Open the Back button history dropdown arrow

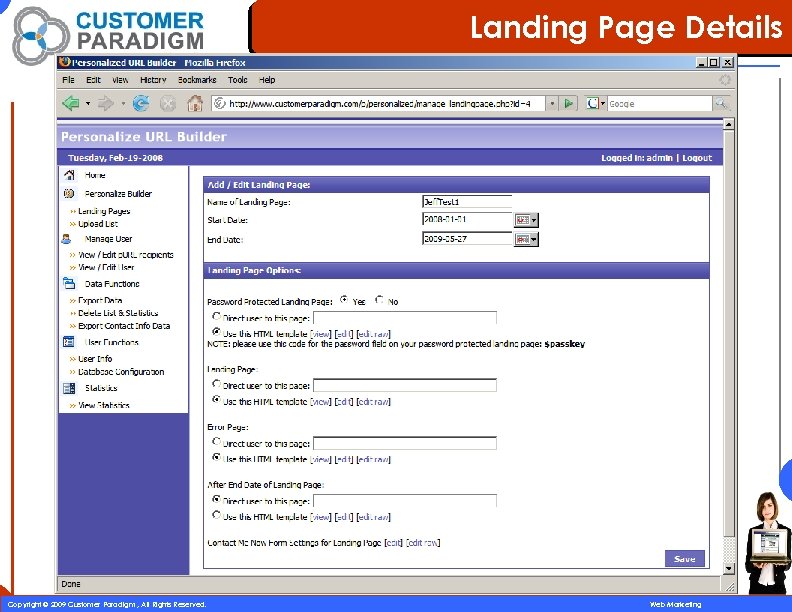click(x=88, y=104)
